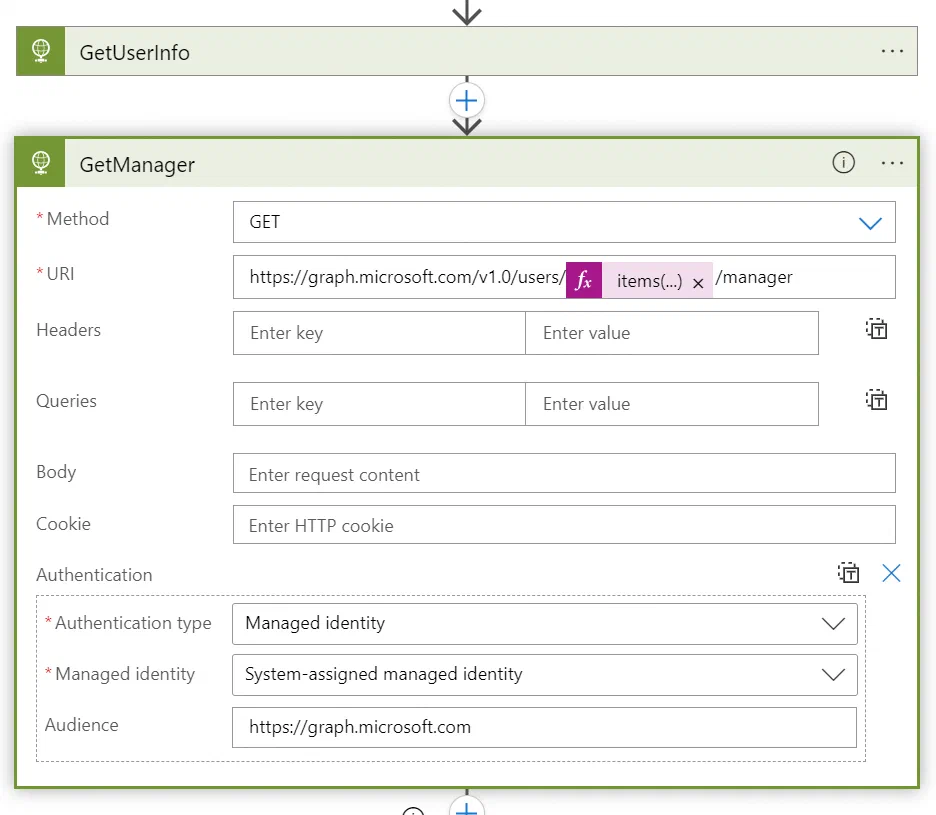
Task: Open the Managed identity dropdown
Action: click(x=544, y=675)
